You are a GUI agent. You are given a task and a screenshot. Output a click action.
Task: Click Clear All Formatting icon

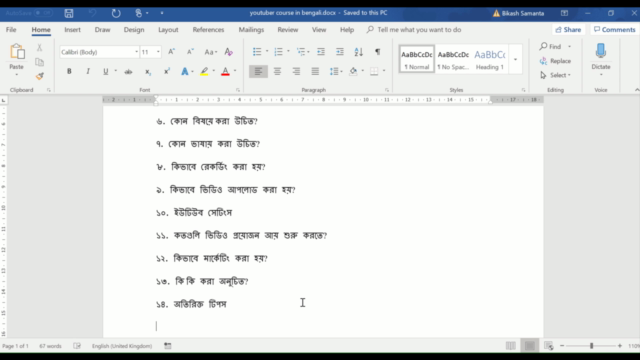(229, 52)
